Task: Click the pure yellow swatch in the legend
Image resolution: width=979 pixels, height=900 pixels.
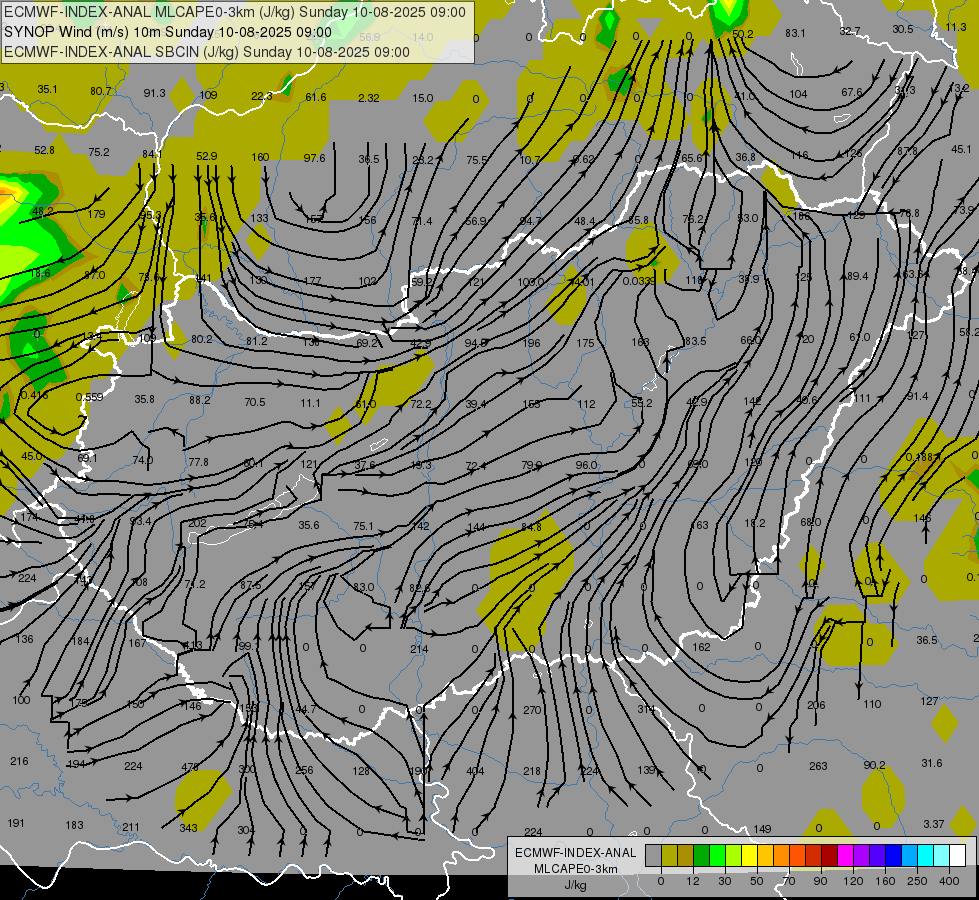Action: point(750,855)
